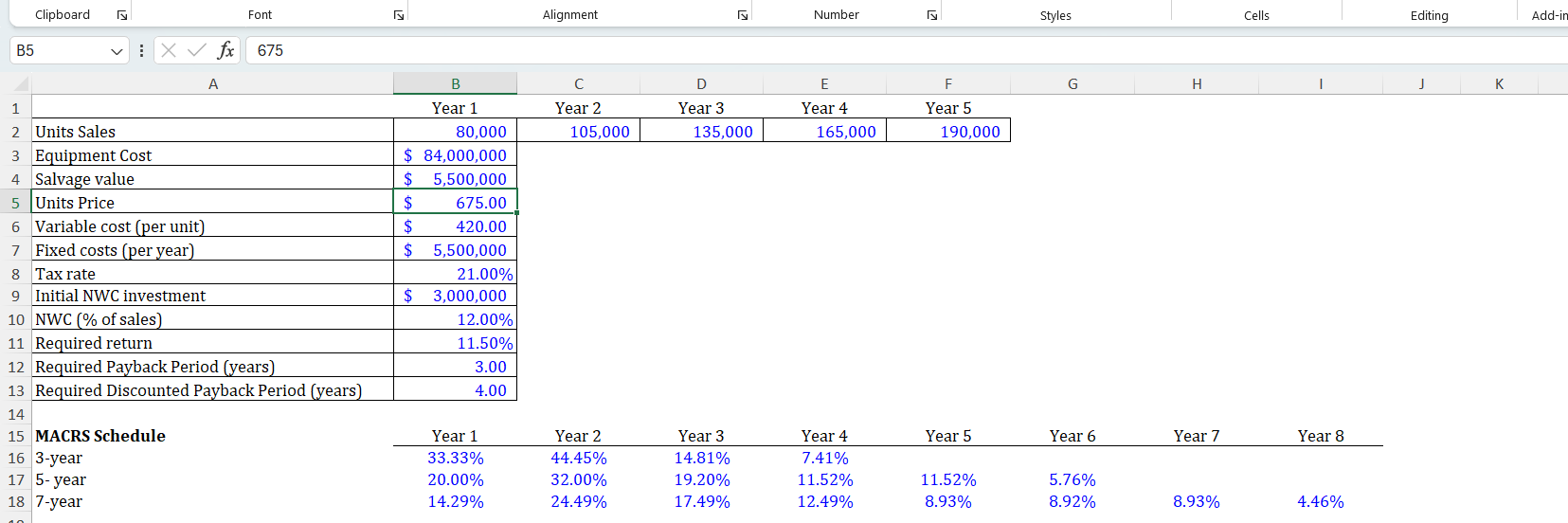Select Variable cost value 420.00

456,226
